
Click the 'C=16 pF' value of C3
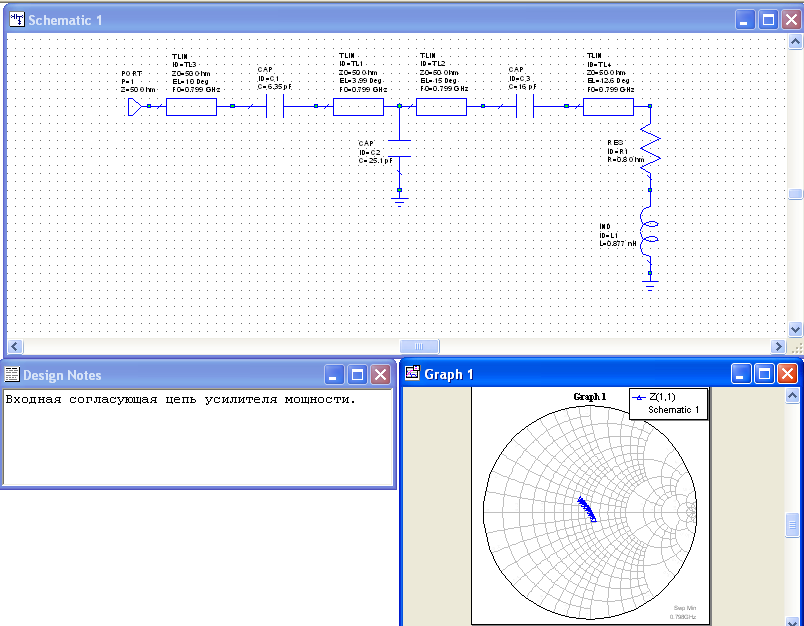pyautogui.click(x=522, y=87)
